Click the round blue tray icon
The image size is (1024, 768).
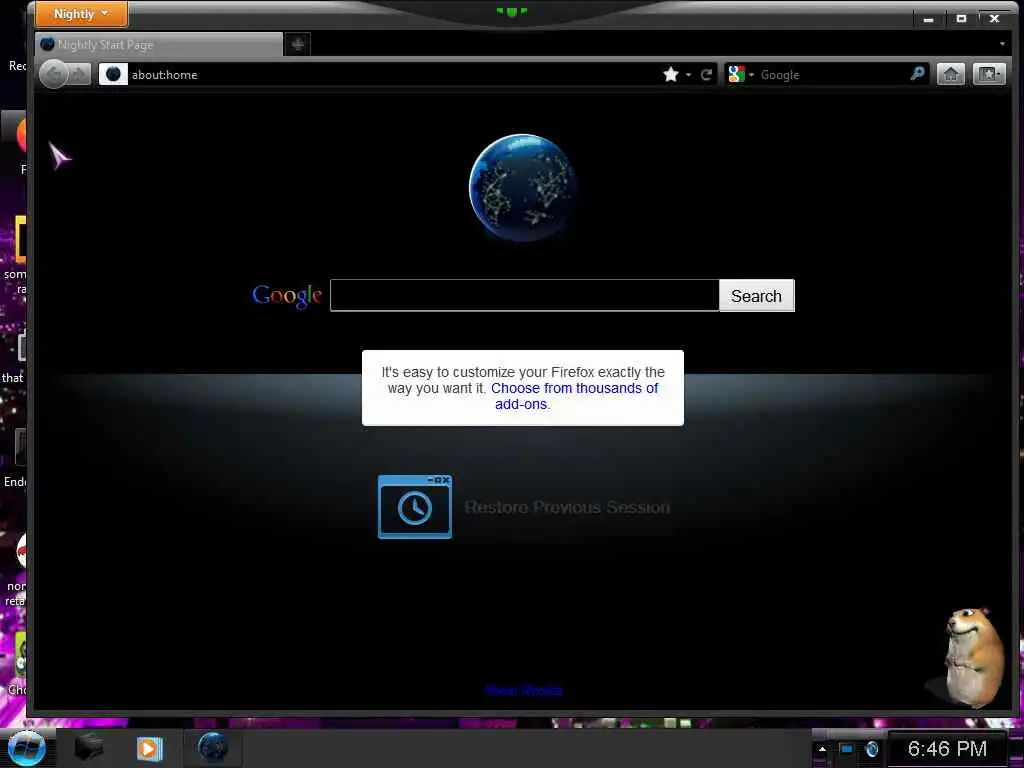tap(872, 750)
